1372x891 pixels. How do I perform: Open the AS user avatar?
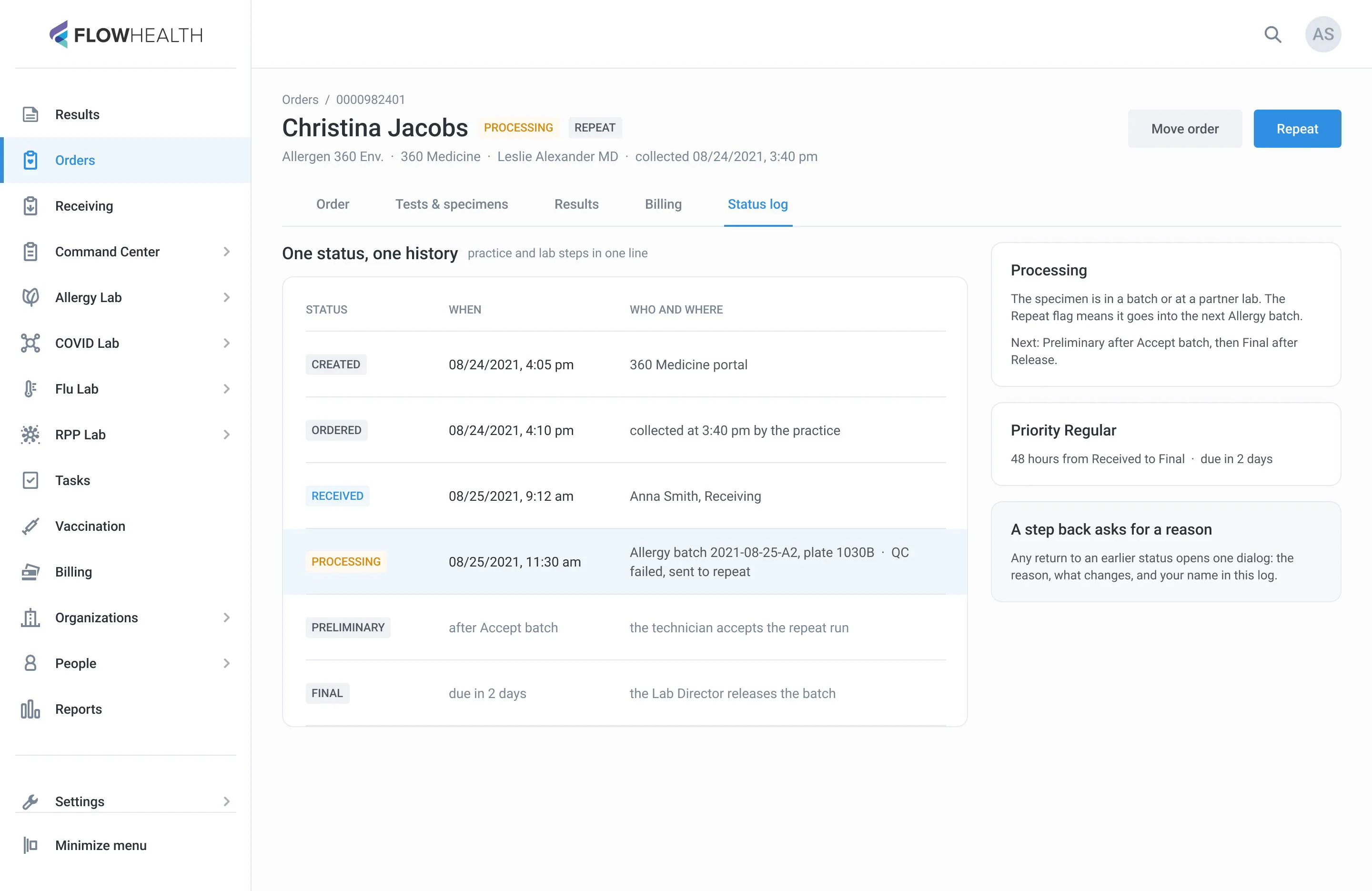pyautogui.click(x=1323, y=35)
